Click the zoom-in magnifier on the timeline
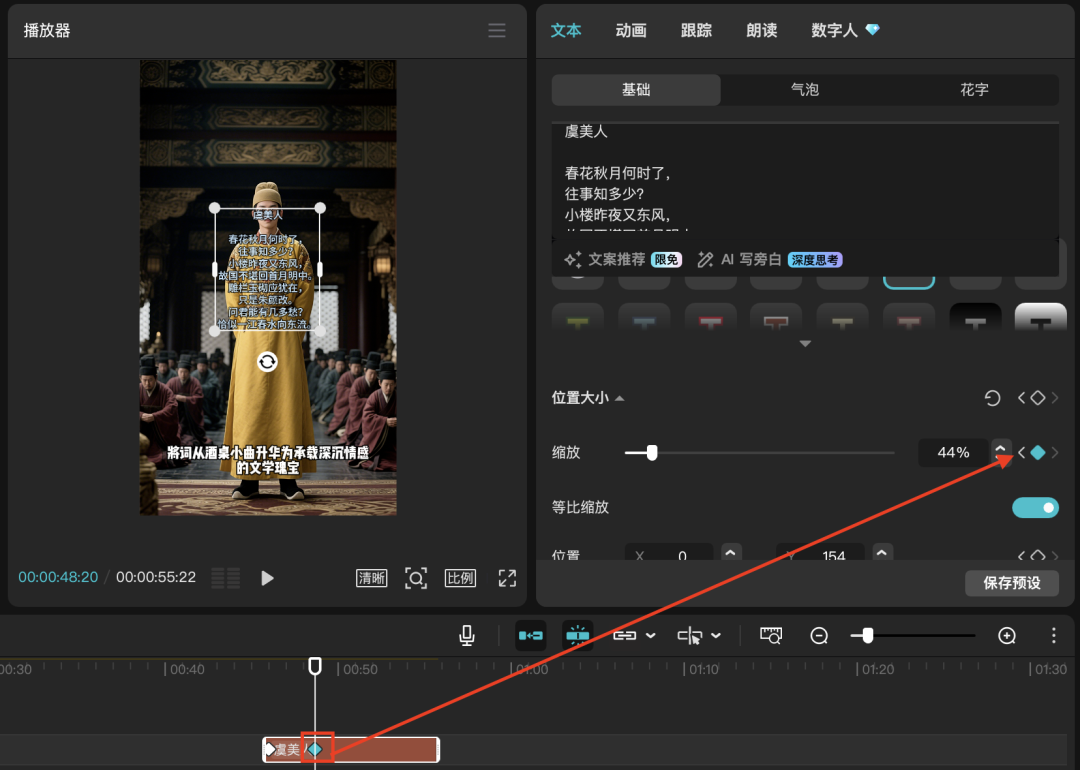 [x=1006, y=635]
